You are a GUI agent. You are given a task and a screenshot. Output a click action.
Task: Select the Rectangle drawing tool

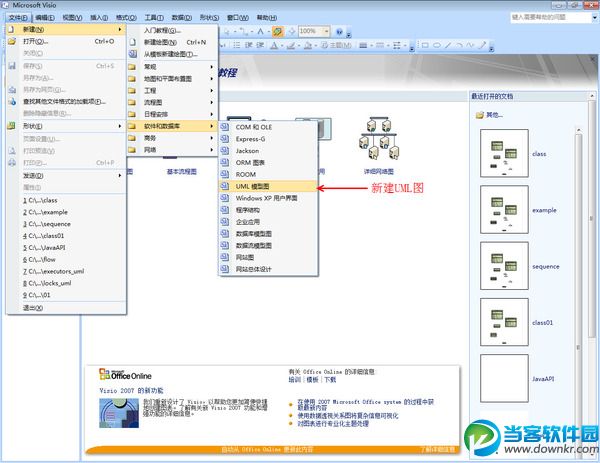425,45
